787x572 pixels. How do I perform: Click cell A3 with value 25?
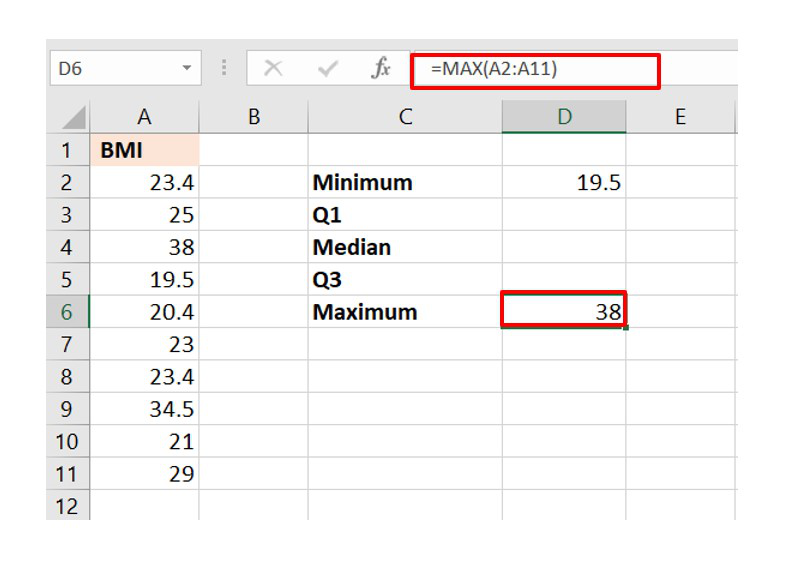(145, 215)
